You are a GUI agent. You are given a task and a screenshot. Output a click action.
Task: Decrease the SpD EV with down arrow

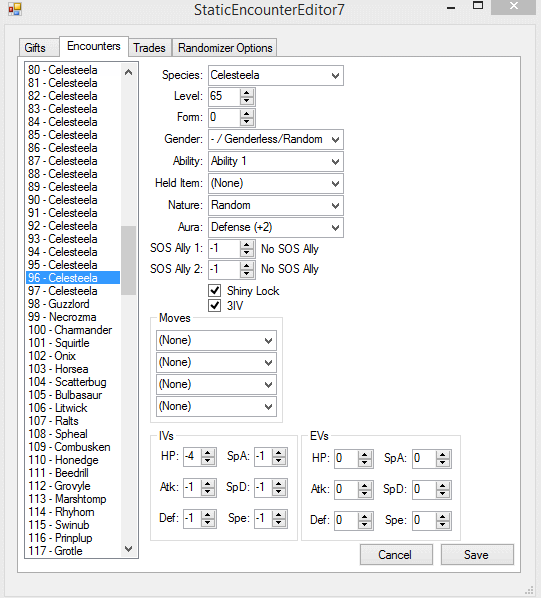[x=443, y=494]
